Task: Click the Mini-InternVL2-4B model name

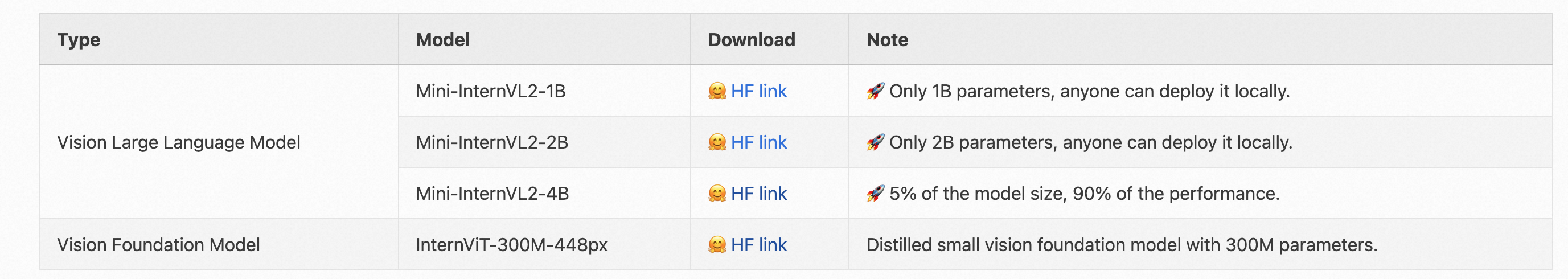Action: pyautogui.click(x=492, y=194)
